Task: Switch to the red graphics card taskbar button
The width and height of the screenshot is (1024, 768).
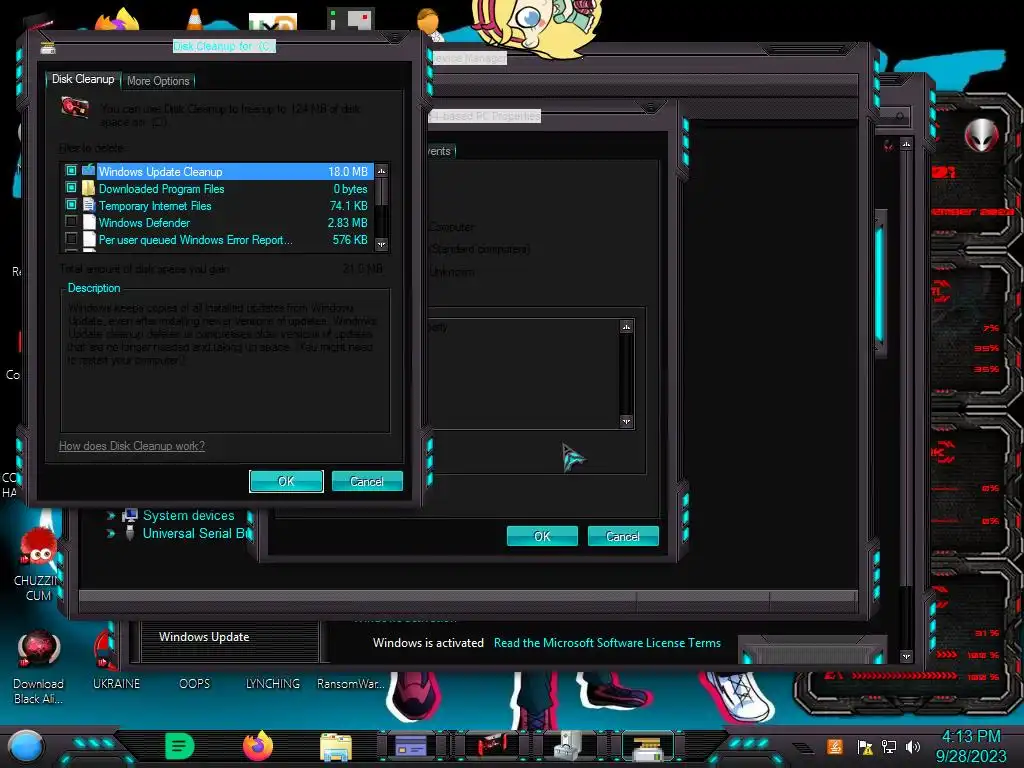Action: tap(491, 746)
